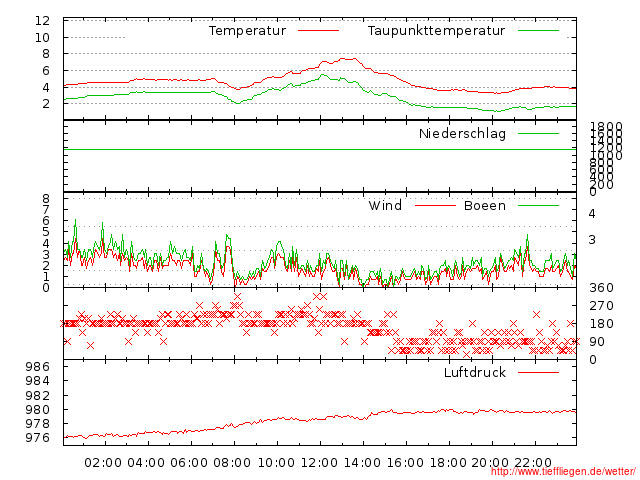
Task: Click the 360 wind direction axis value
Action: [601, 288]
